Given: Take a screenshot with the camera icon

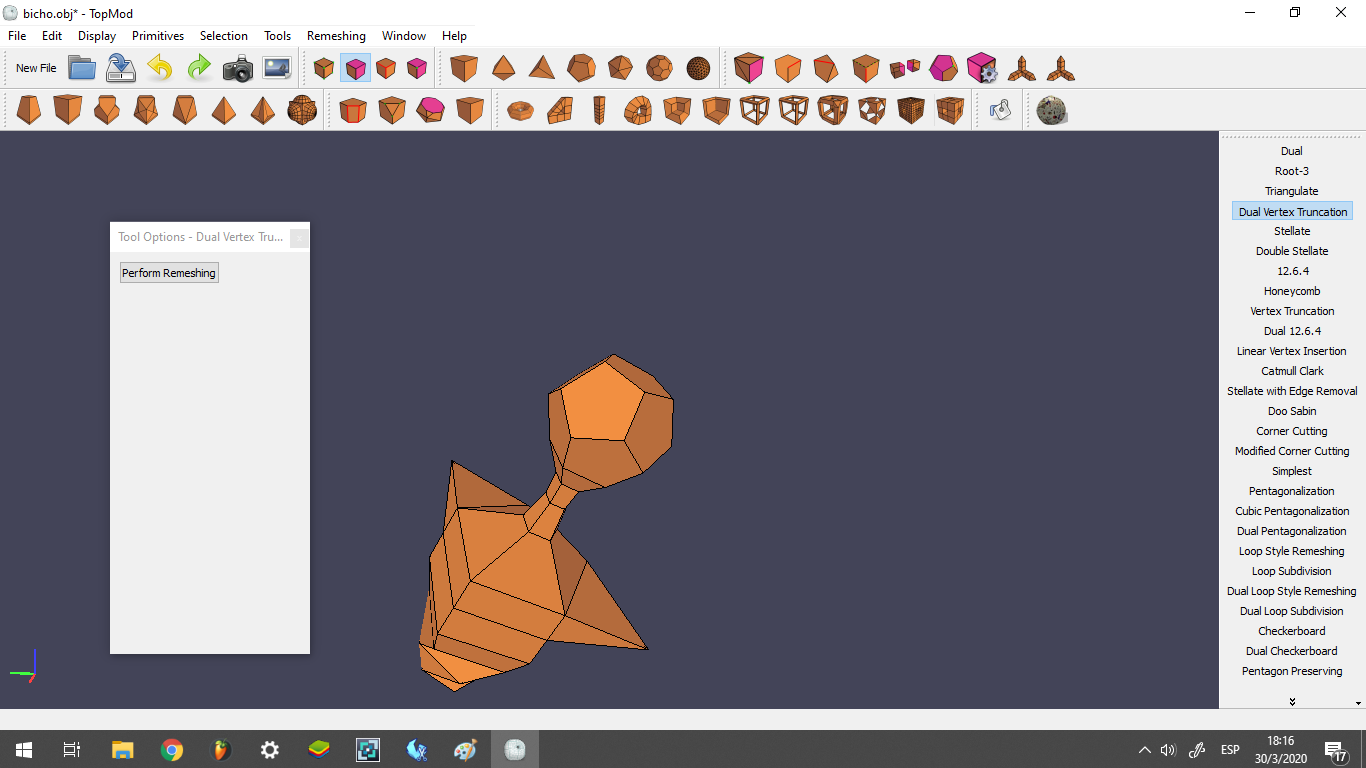Looking at the screenshot, I should click(x=238, y=68).
